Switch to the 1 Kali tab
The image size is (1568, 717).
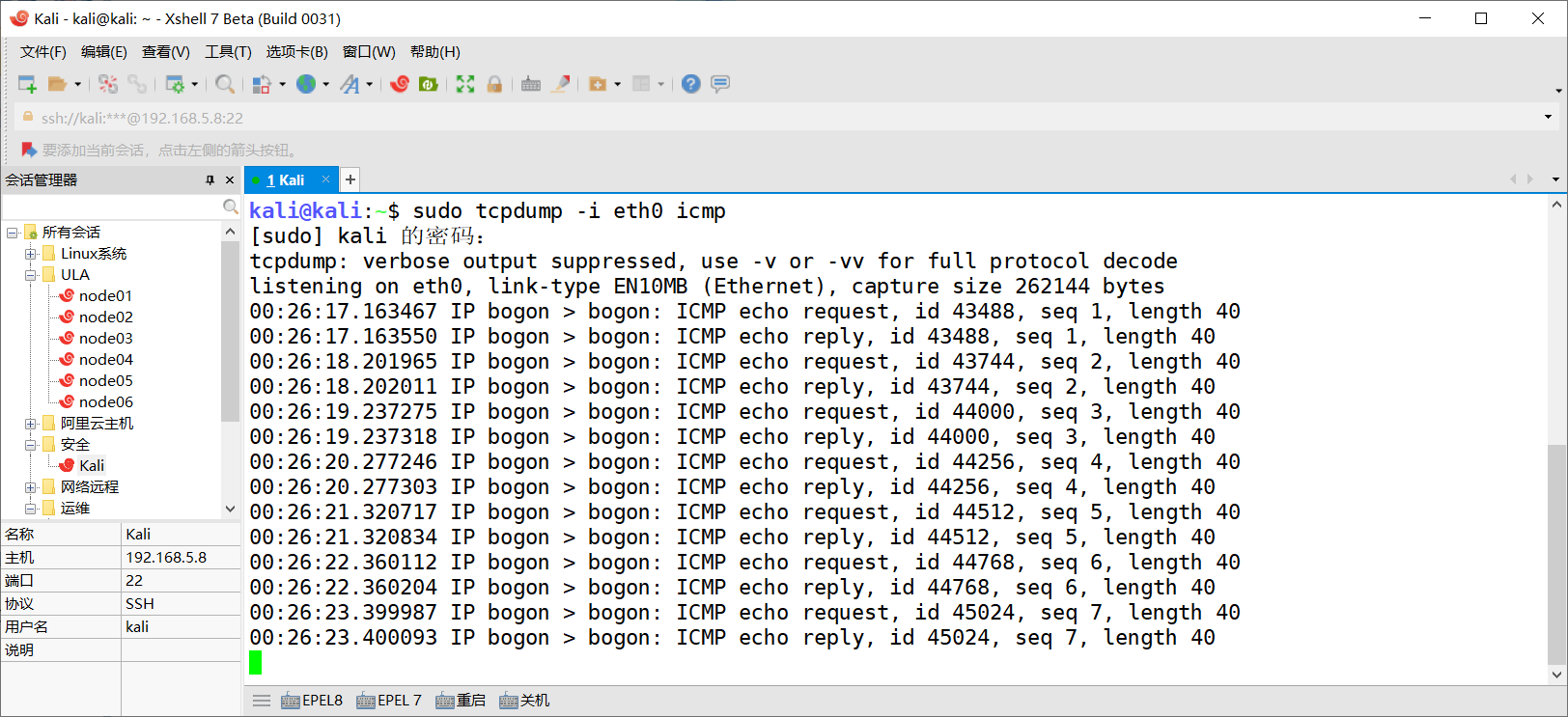pos(285,179)
